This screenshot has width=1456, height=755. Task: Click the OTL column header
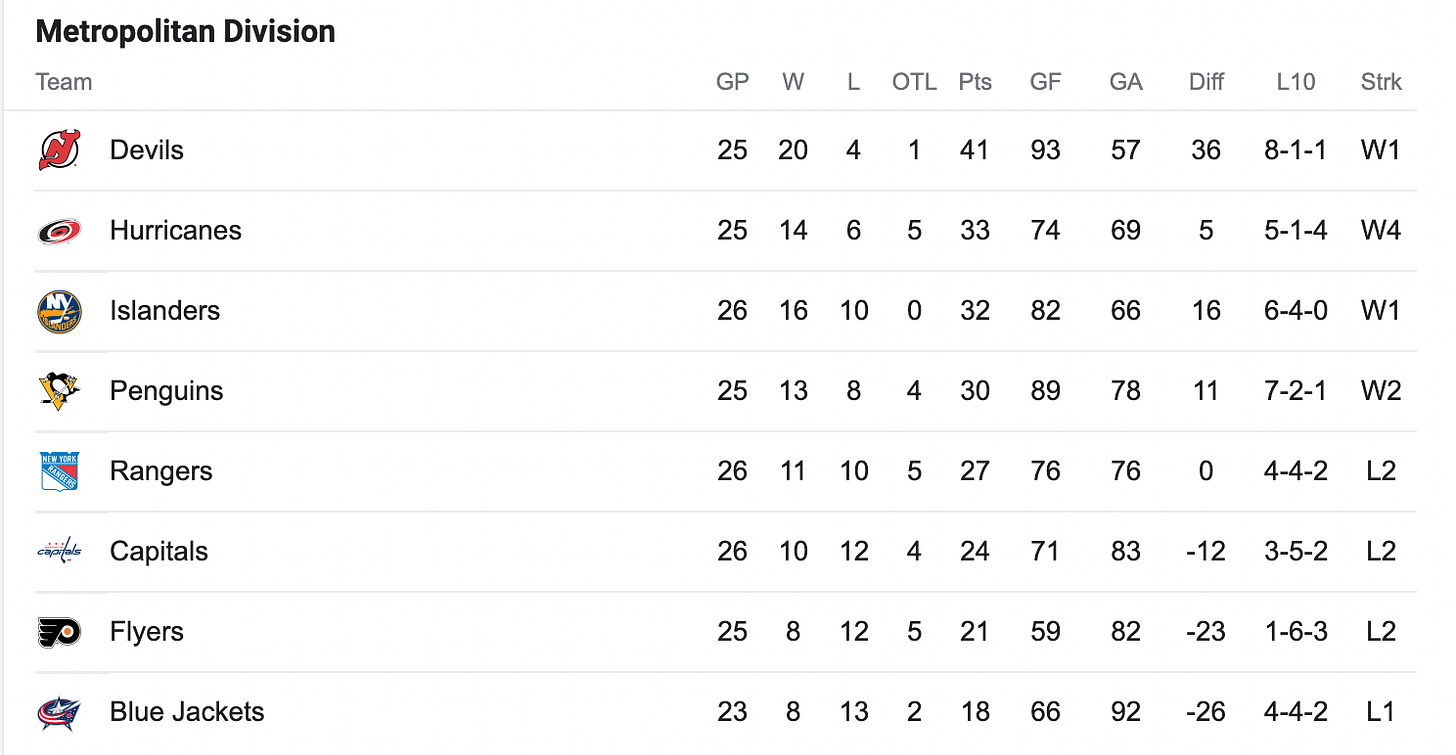coord(914,82)
